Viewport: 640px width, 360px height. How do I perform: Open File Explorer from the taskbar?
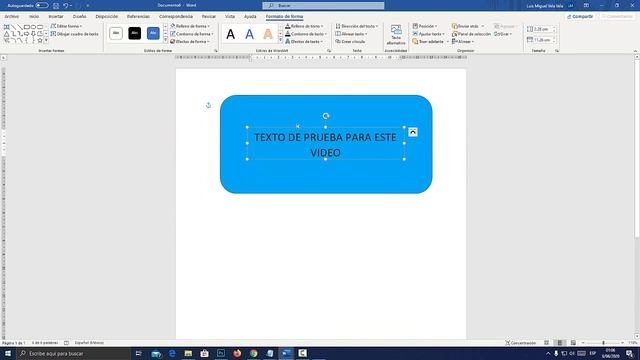click(x=188, y=353)
